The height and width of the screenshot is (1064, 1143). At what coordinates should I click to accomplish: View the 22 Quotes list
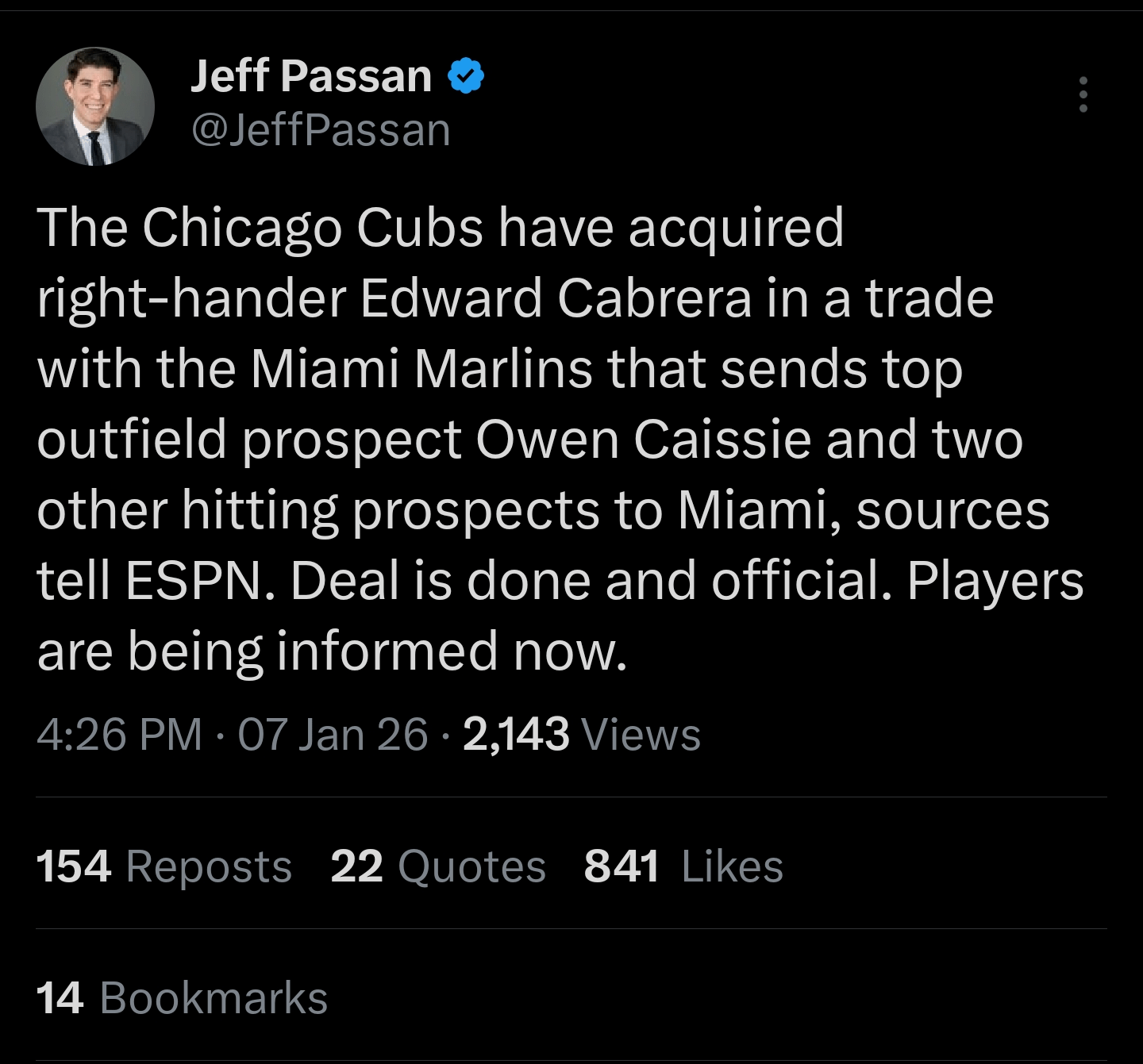437,866
